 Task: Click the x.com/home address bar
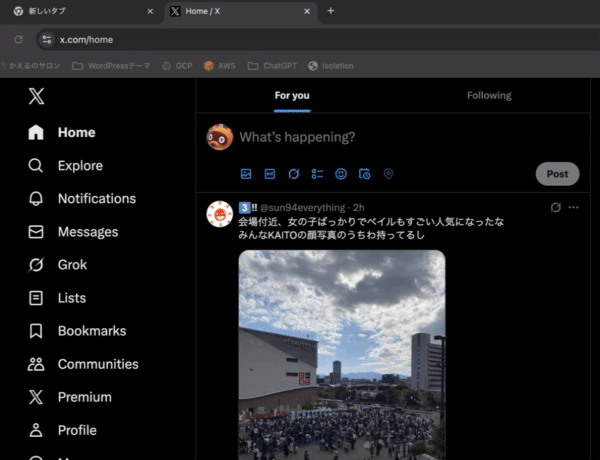point(318,39)
